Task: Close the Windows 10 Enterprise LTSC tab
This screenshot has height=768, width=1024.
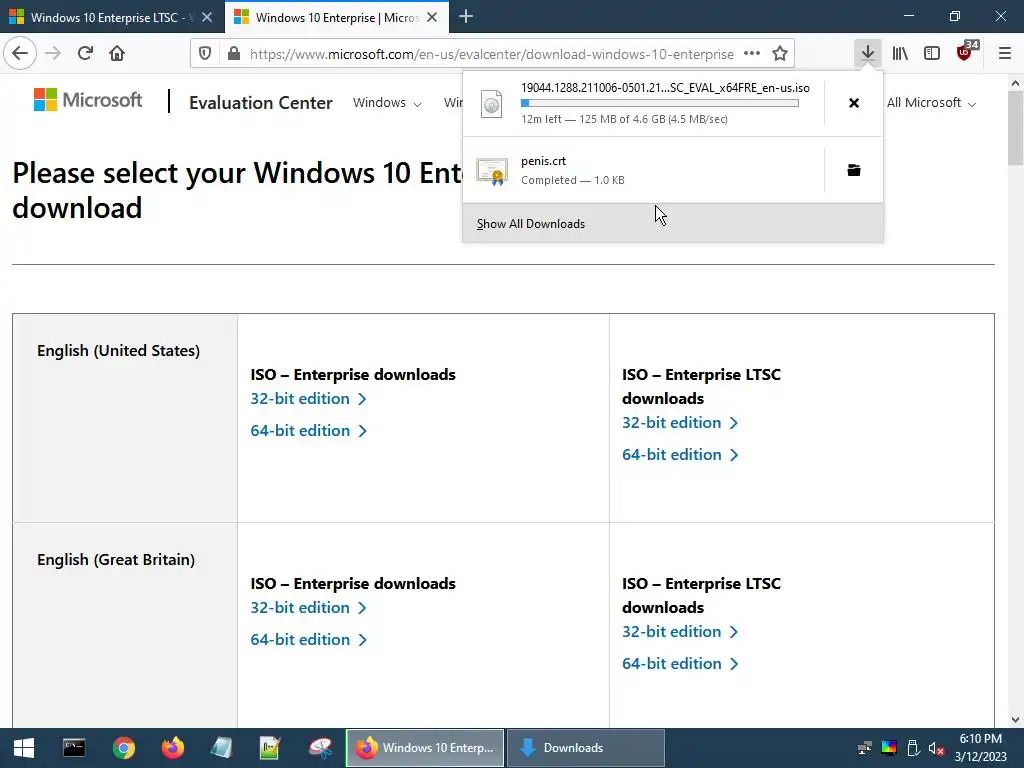Action: [x=207, y=18]
